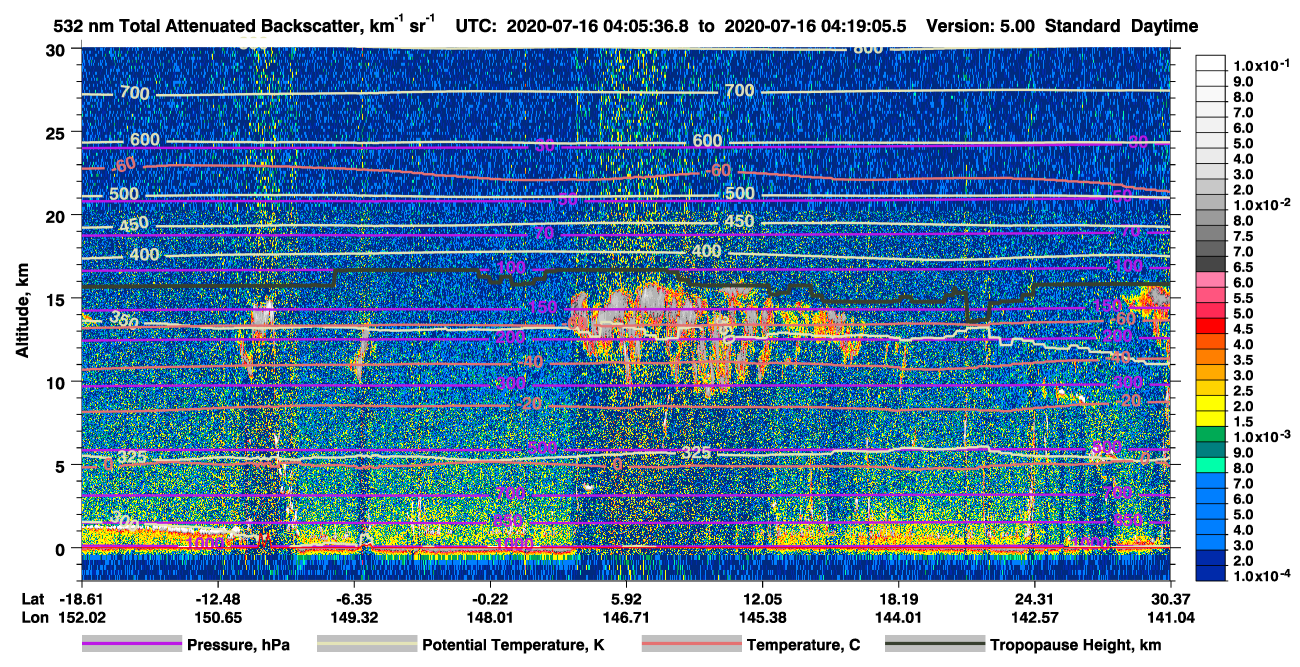Image resolution: width=1300 pixels, height=667 pixels.
Task: Click the Potential Temperature legend line swatch
Action: 366,645
